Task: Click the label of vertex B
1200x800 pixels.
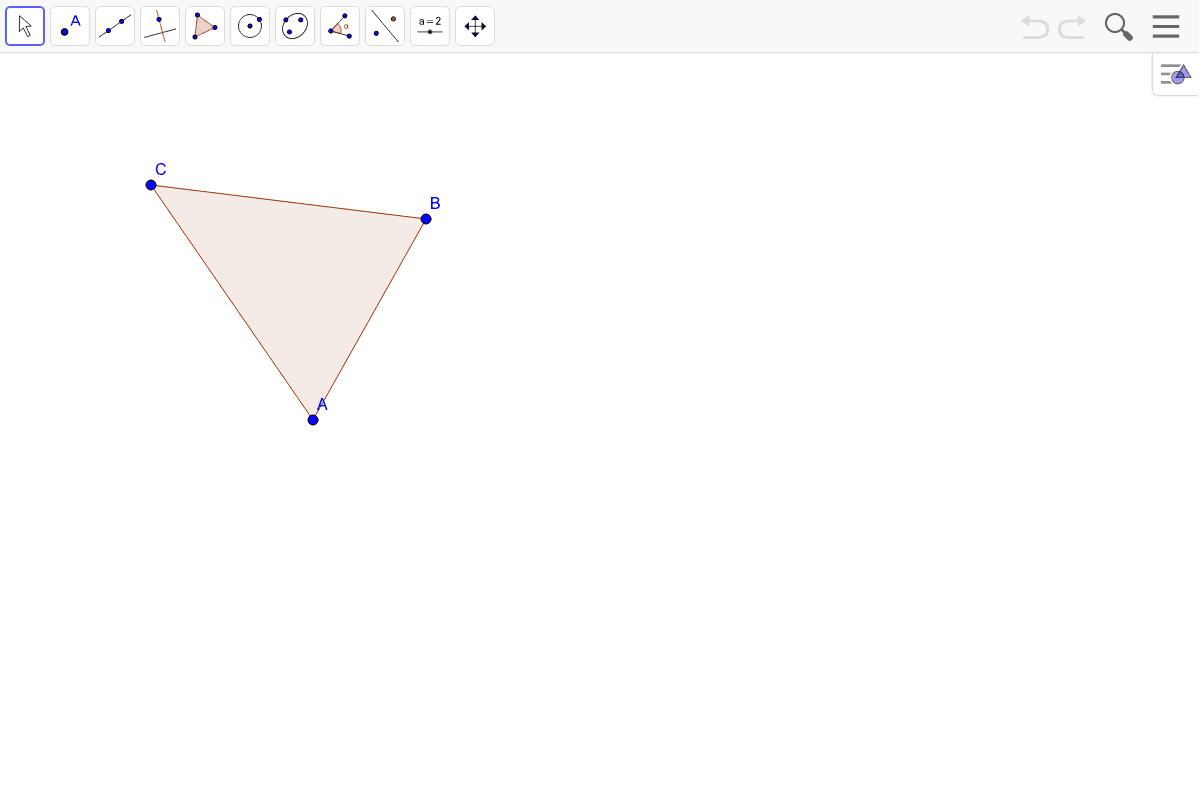Action: (435, 203)
